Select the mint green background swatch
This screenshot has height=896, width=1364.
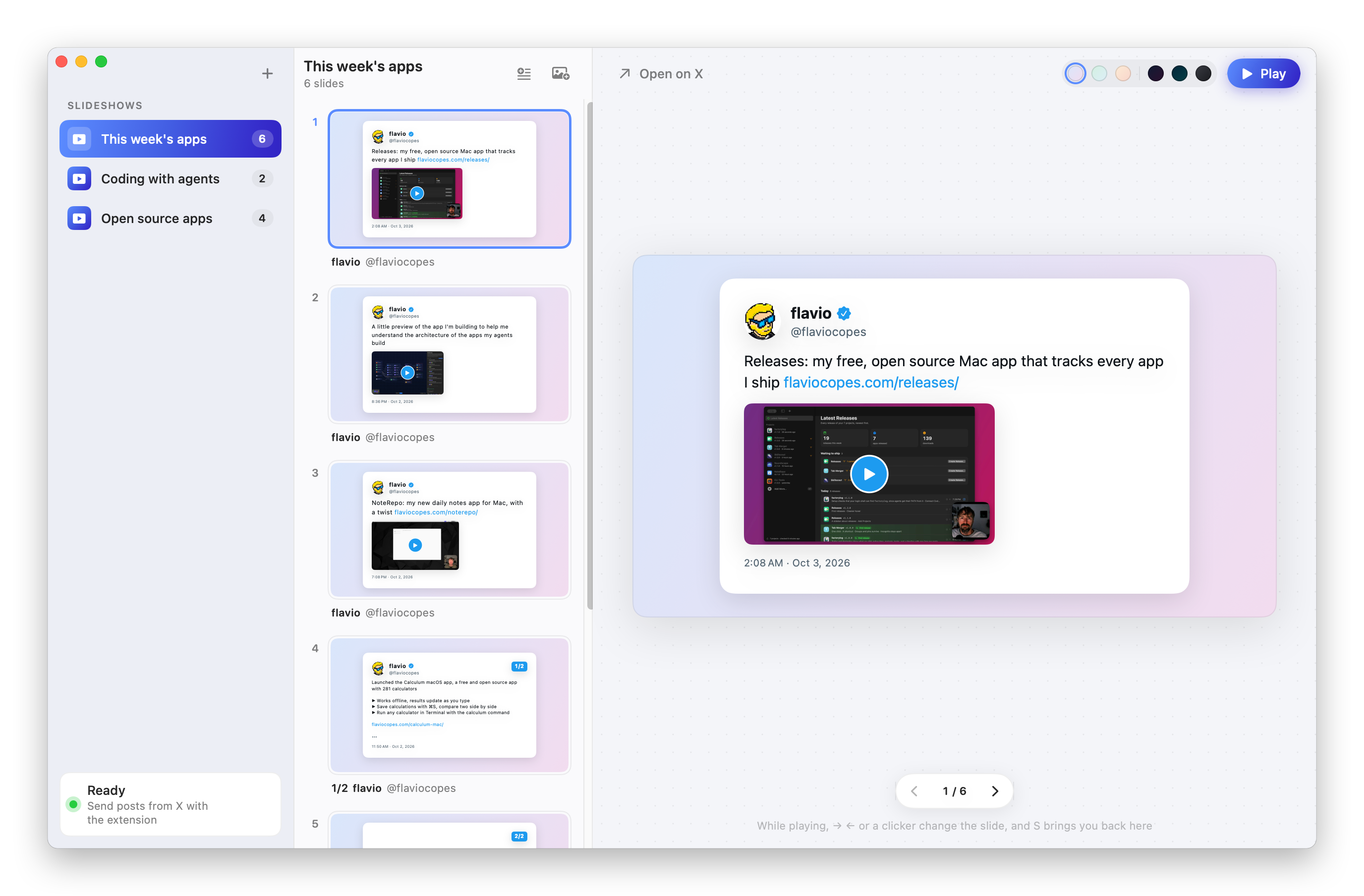(1099, 73)
